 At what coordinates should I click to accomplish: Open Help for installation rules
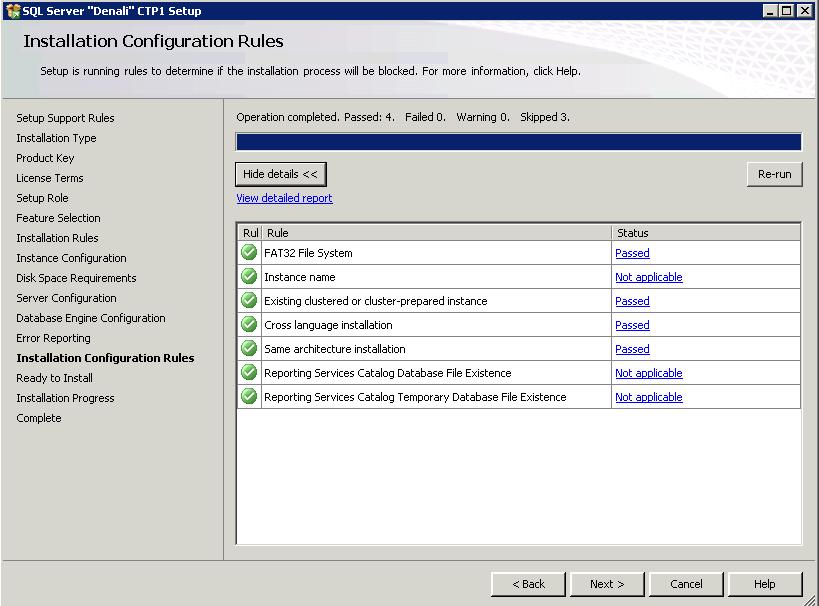[765, 584]
